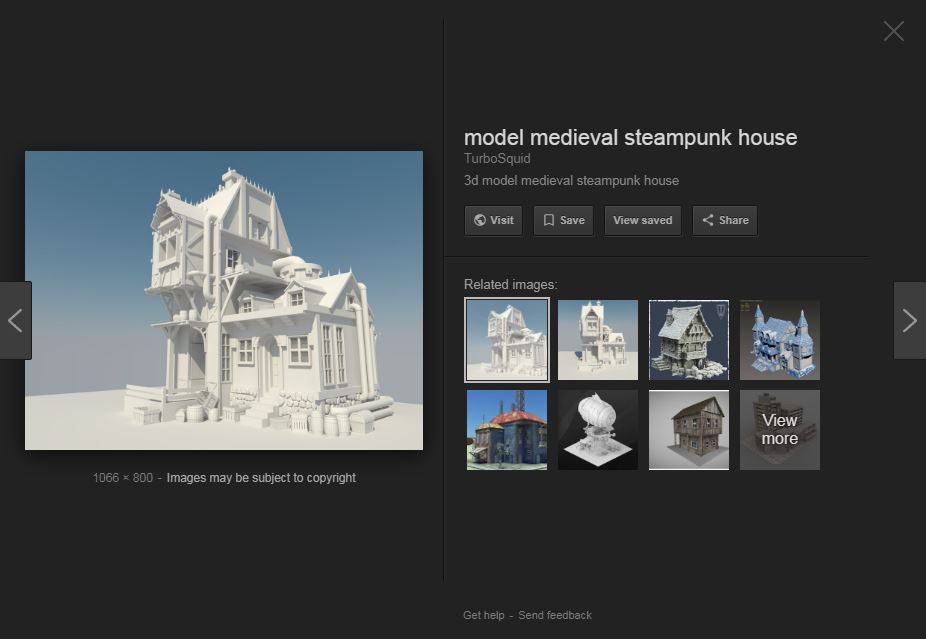Open the snowy stone cottage thumbnail
926x639 pixels.
[689, 340]
